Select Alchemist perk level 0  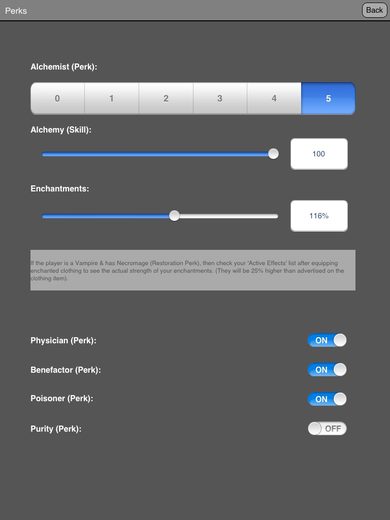[57, 98]
